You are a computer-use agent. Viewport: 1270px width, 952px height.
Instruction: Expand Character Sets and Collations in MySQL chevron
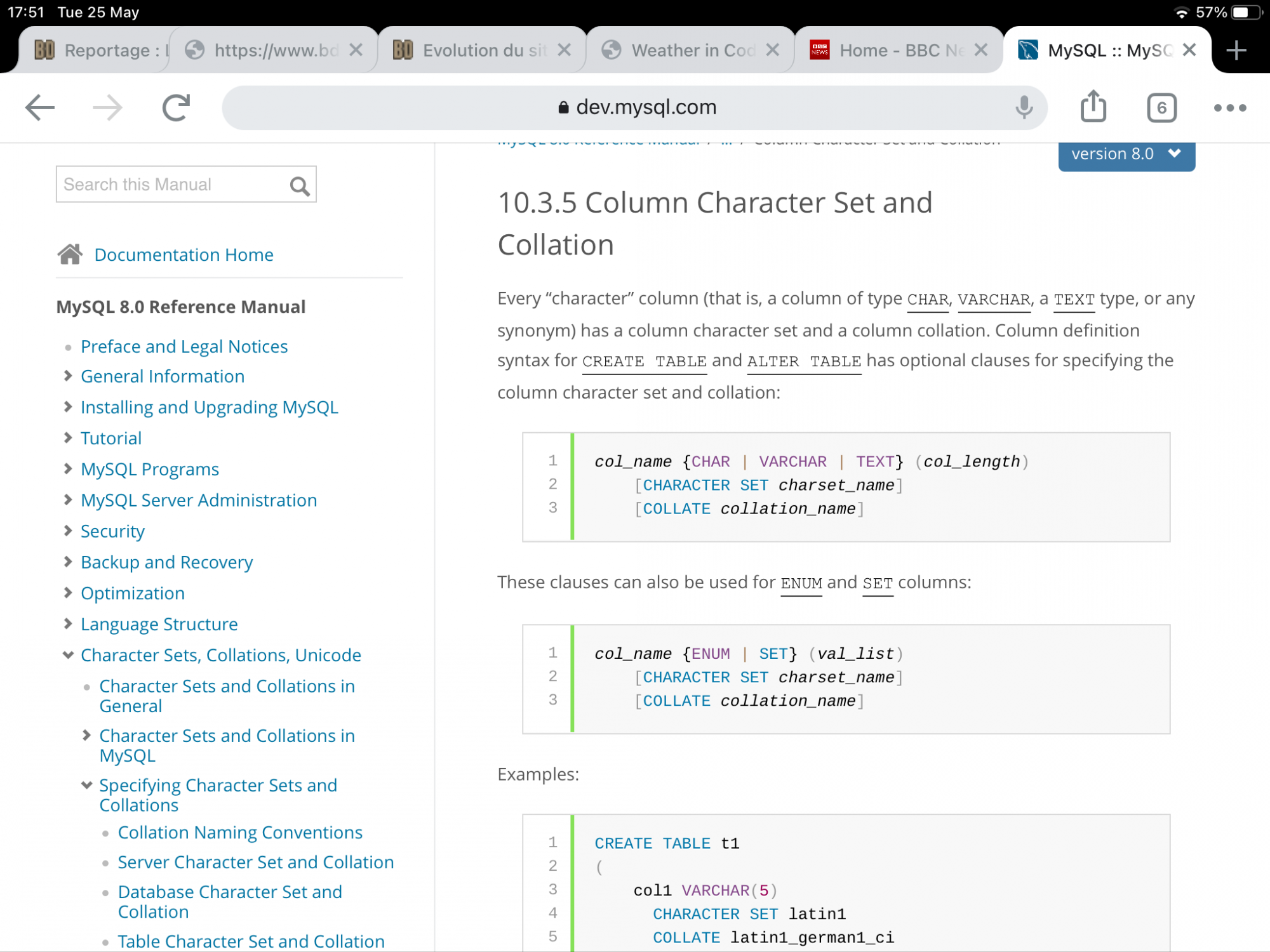(87, 736)
